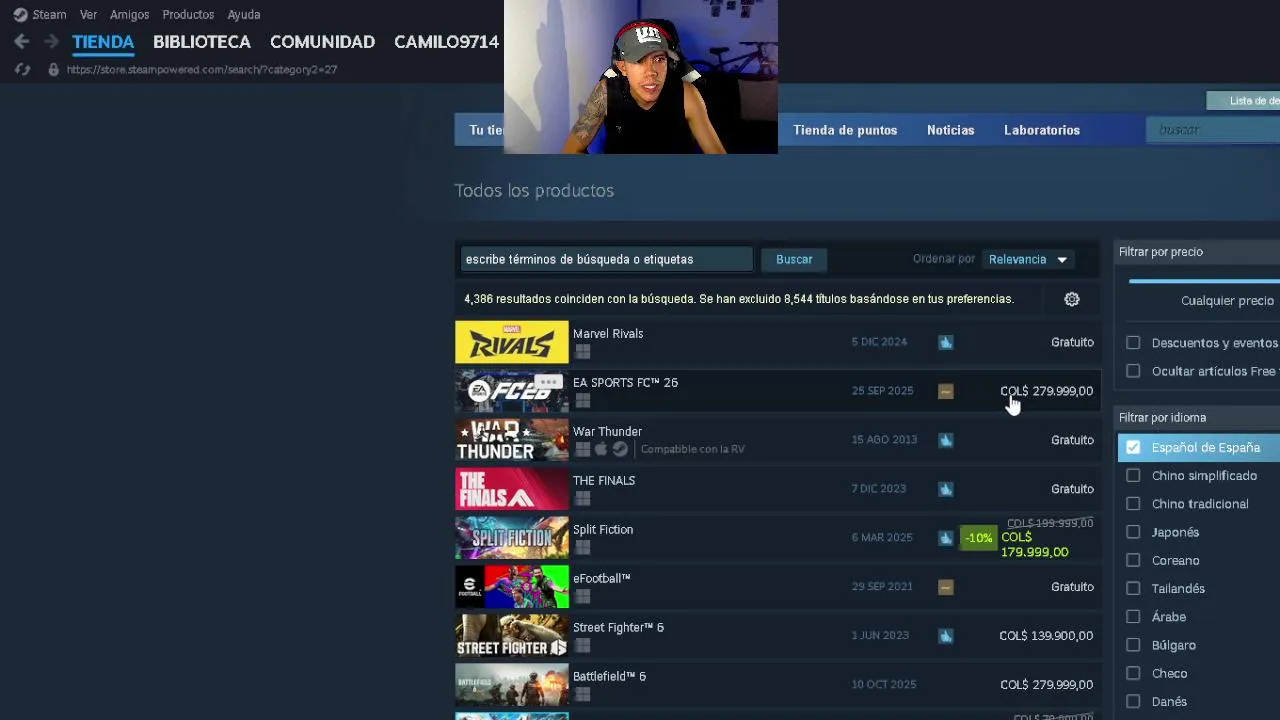Collapse Filtrar por precio section
The width and height of the screenshot is (1280, 720).
pyautogui.click(x=1198, y=252)
